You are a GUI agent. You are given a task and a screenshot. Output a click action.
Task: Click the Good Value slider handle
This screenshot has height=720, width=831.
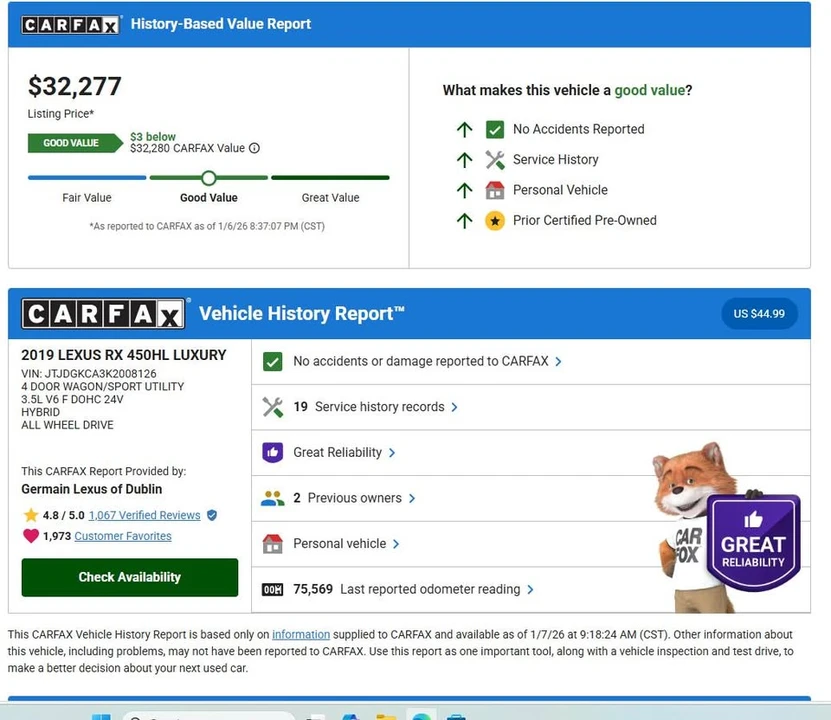209,178
